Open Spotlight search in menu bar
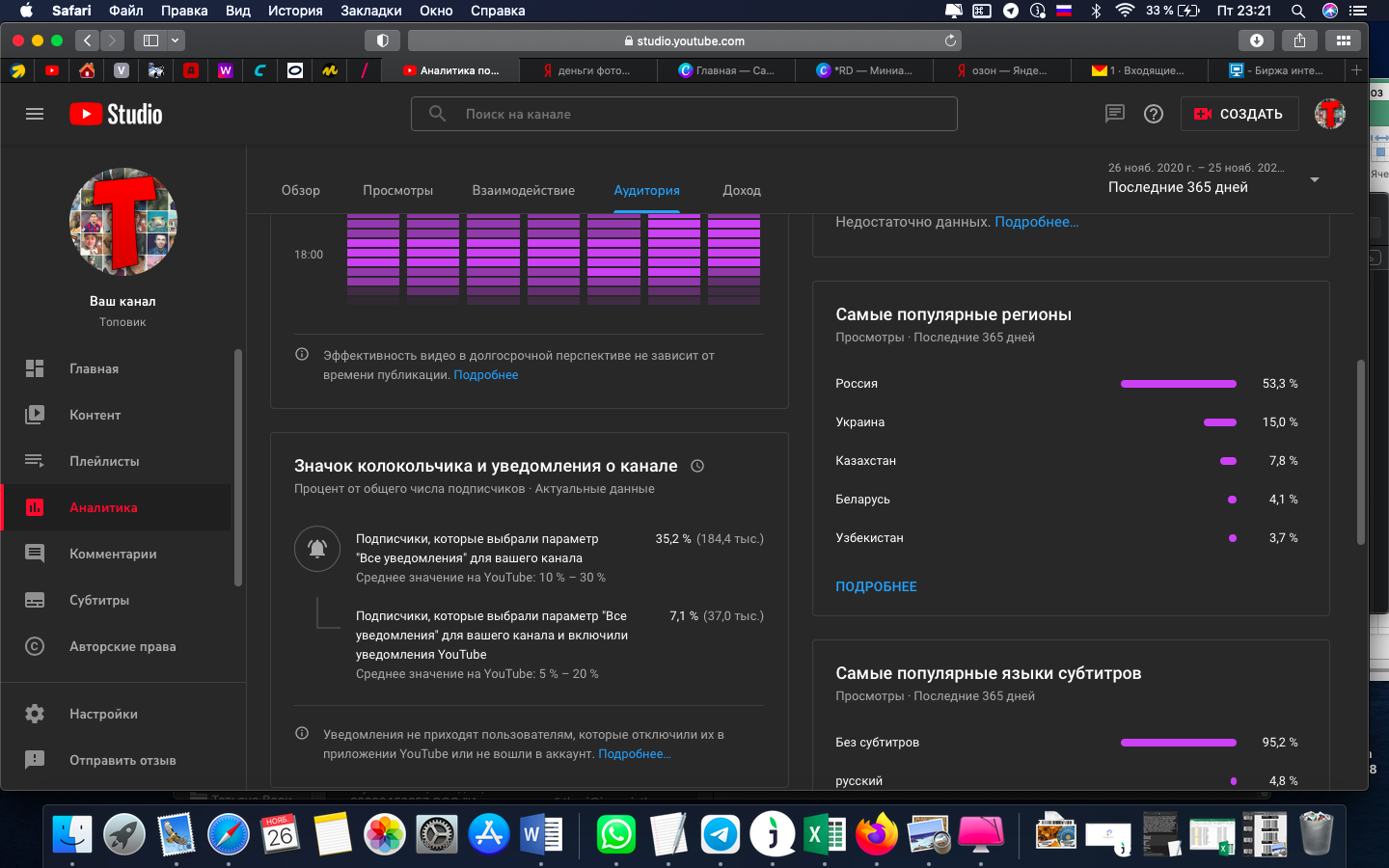 pos(1298,11)
